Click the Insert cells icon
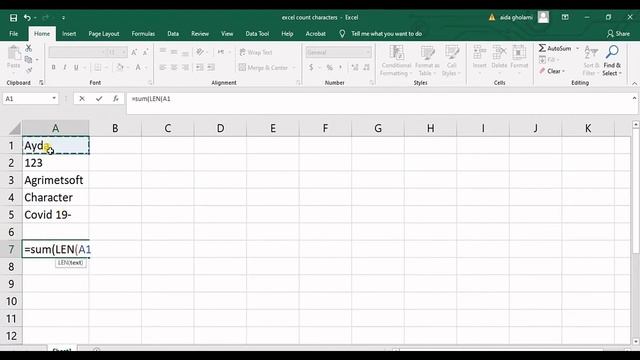 point(480,53)
